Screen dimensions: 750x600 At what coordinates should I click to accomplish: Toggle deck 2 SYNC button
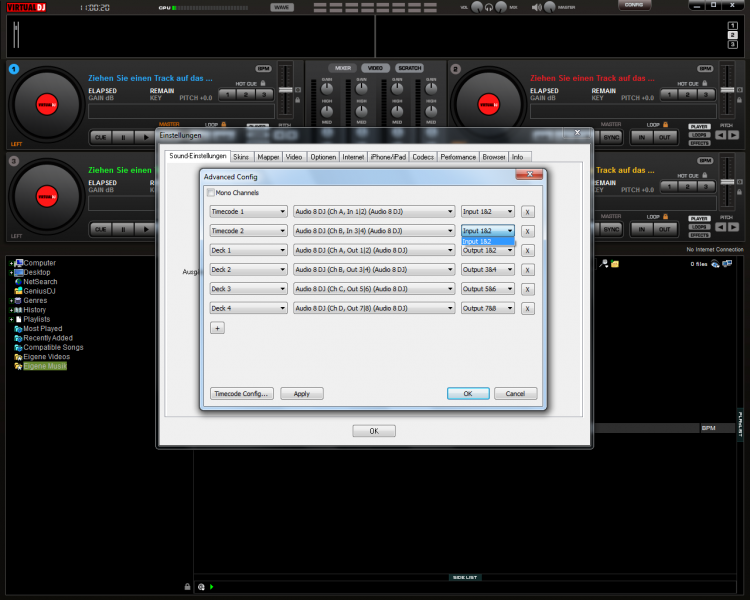[611, 137]
